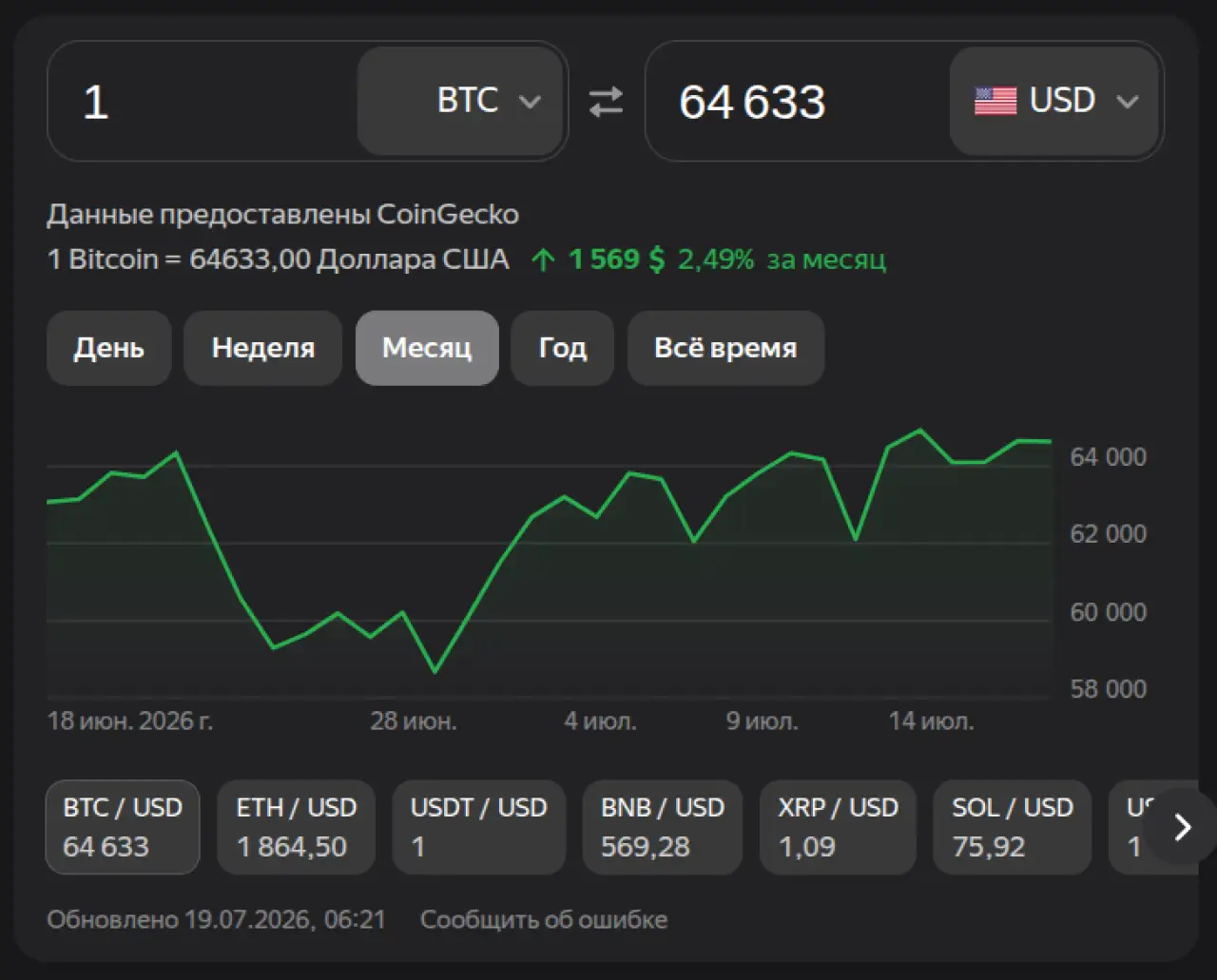This screenshot has height=980, width=1217.
Task: Select the Месяц period tab
Action: coord(427,348)
